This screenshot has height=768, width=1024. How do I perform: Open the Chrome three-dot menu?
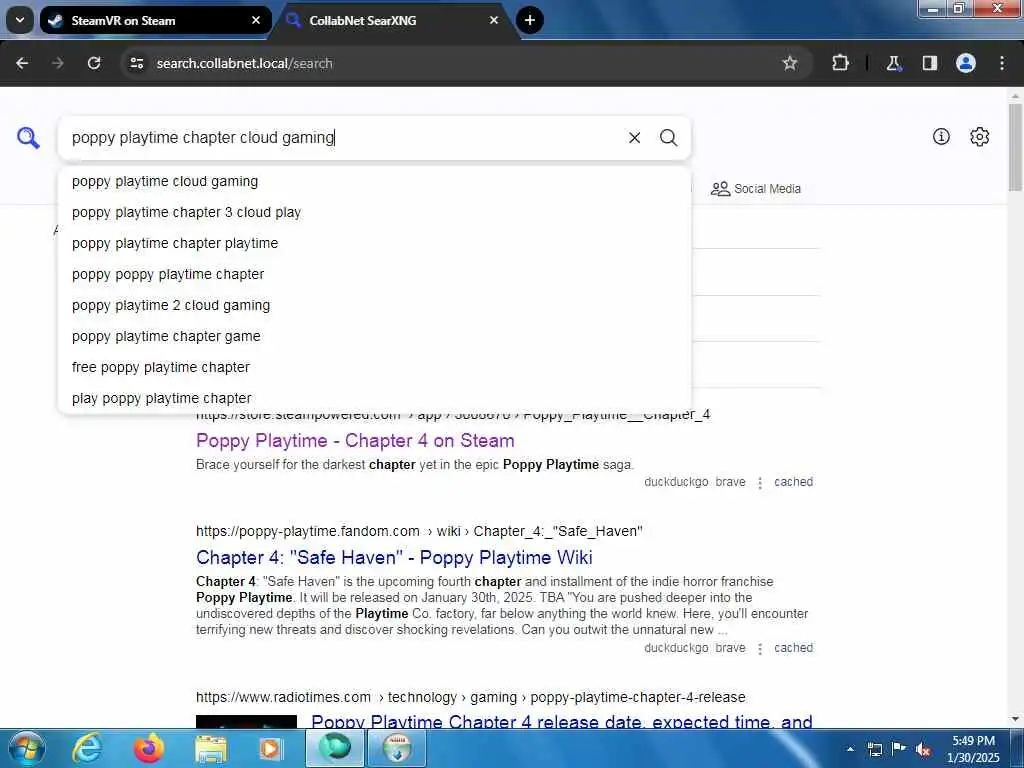click(1002, 63)
